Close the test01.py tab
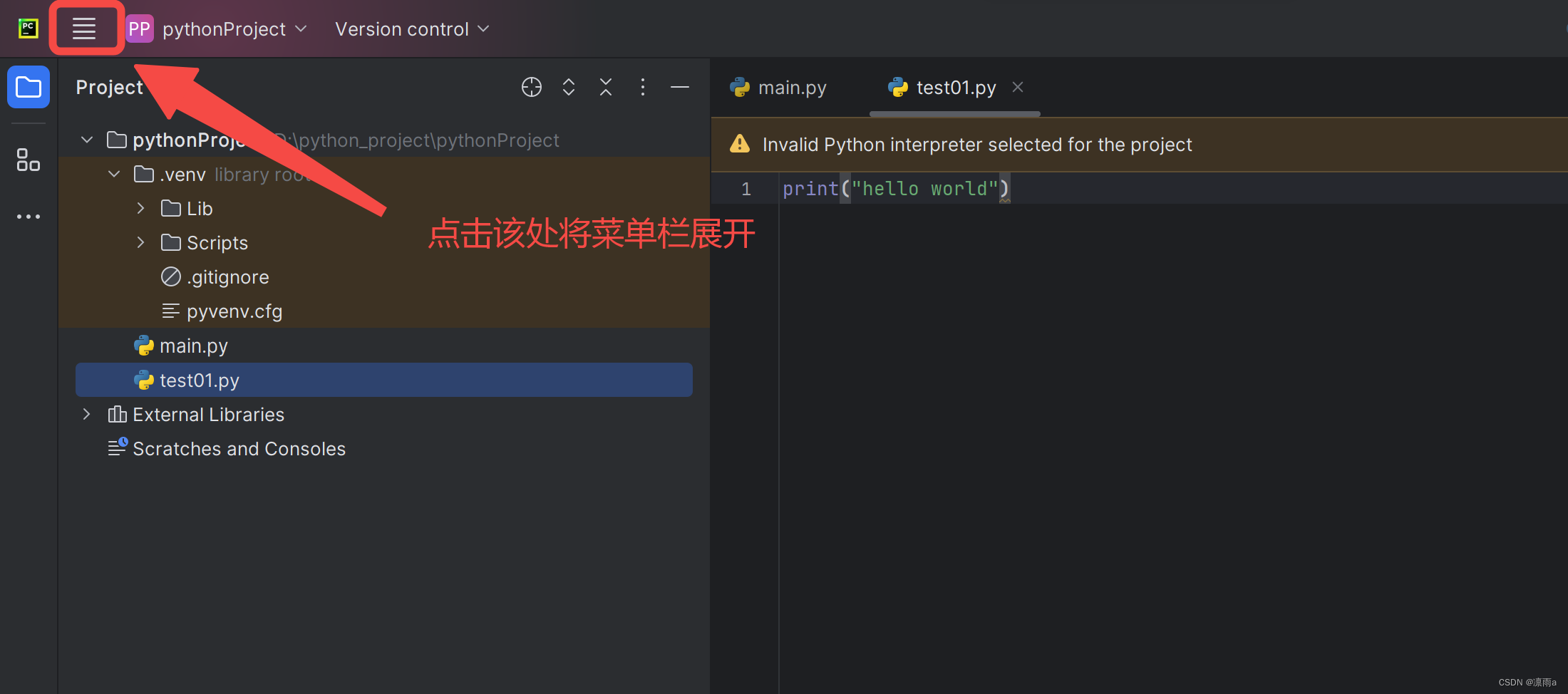This screenshot has height=694, width=1568. [1018, 87]
